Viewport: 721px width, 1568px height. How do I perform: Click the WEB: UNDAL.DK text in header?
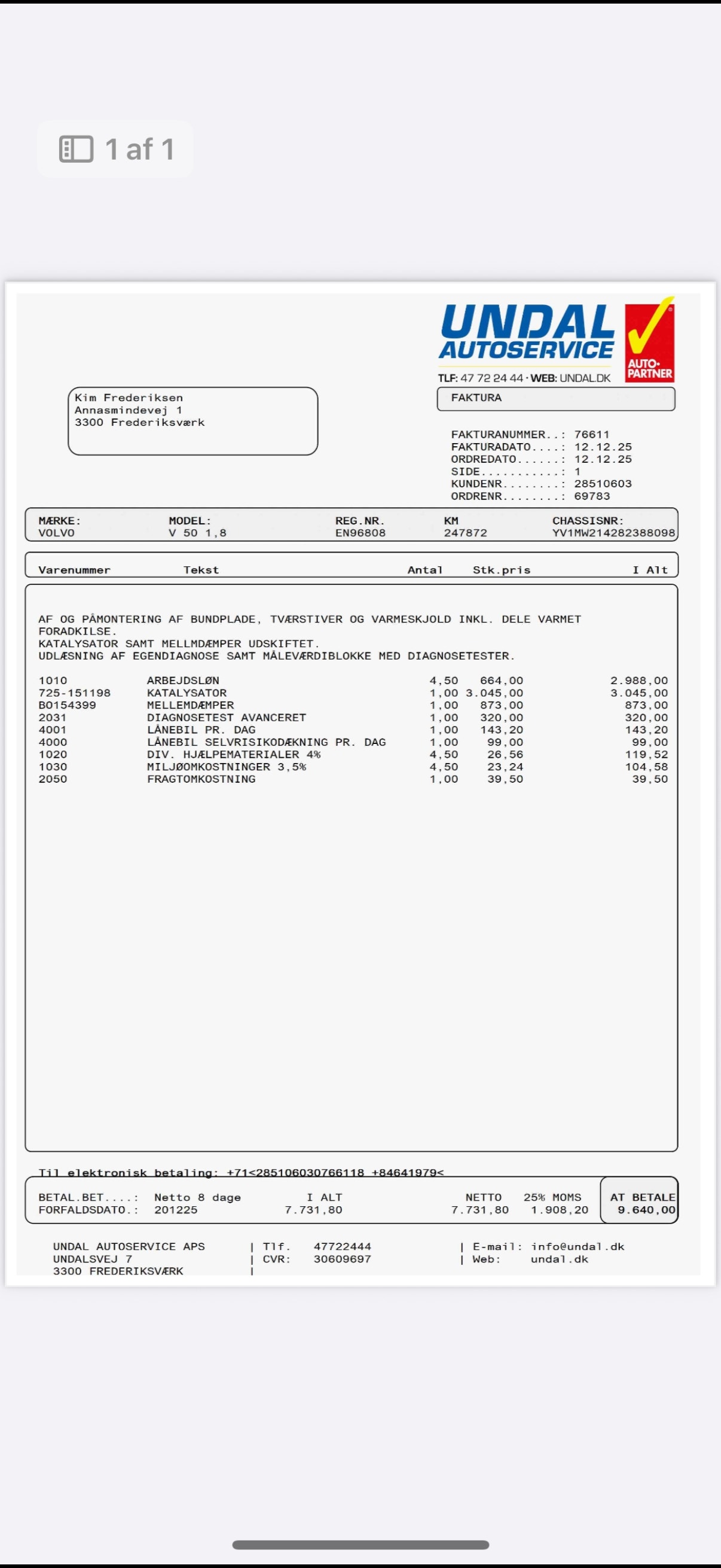[570, 378]
